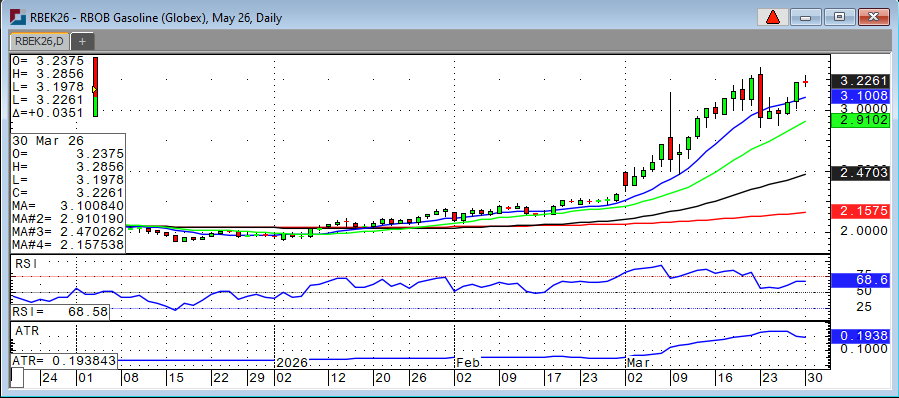Image resolution: width=899 pixels, height=398 pixels.
Task: Click the small empty box beside the date axis
Action: click(x=17, y=377)
